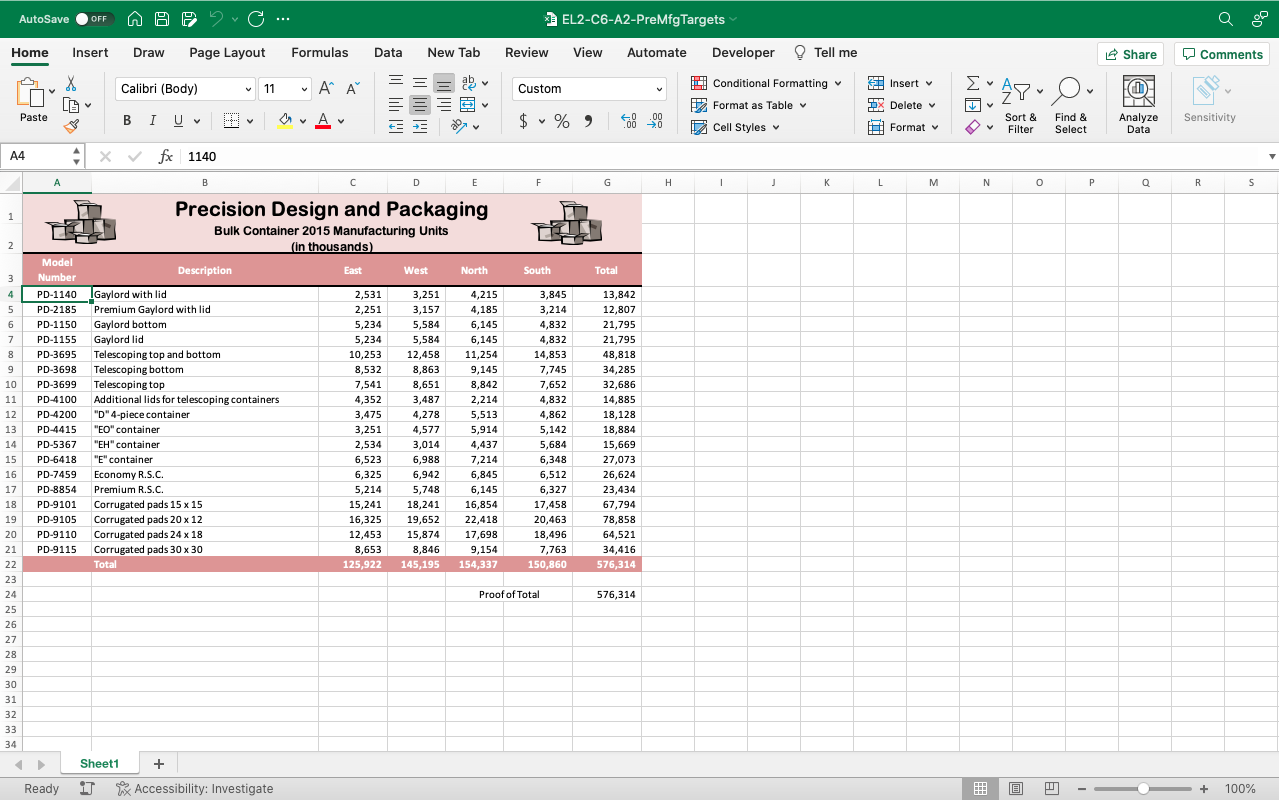Open the Comments pane button
The width and height of the screenshot is (1279, 800).
(1221, 54)
